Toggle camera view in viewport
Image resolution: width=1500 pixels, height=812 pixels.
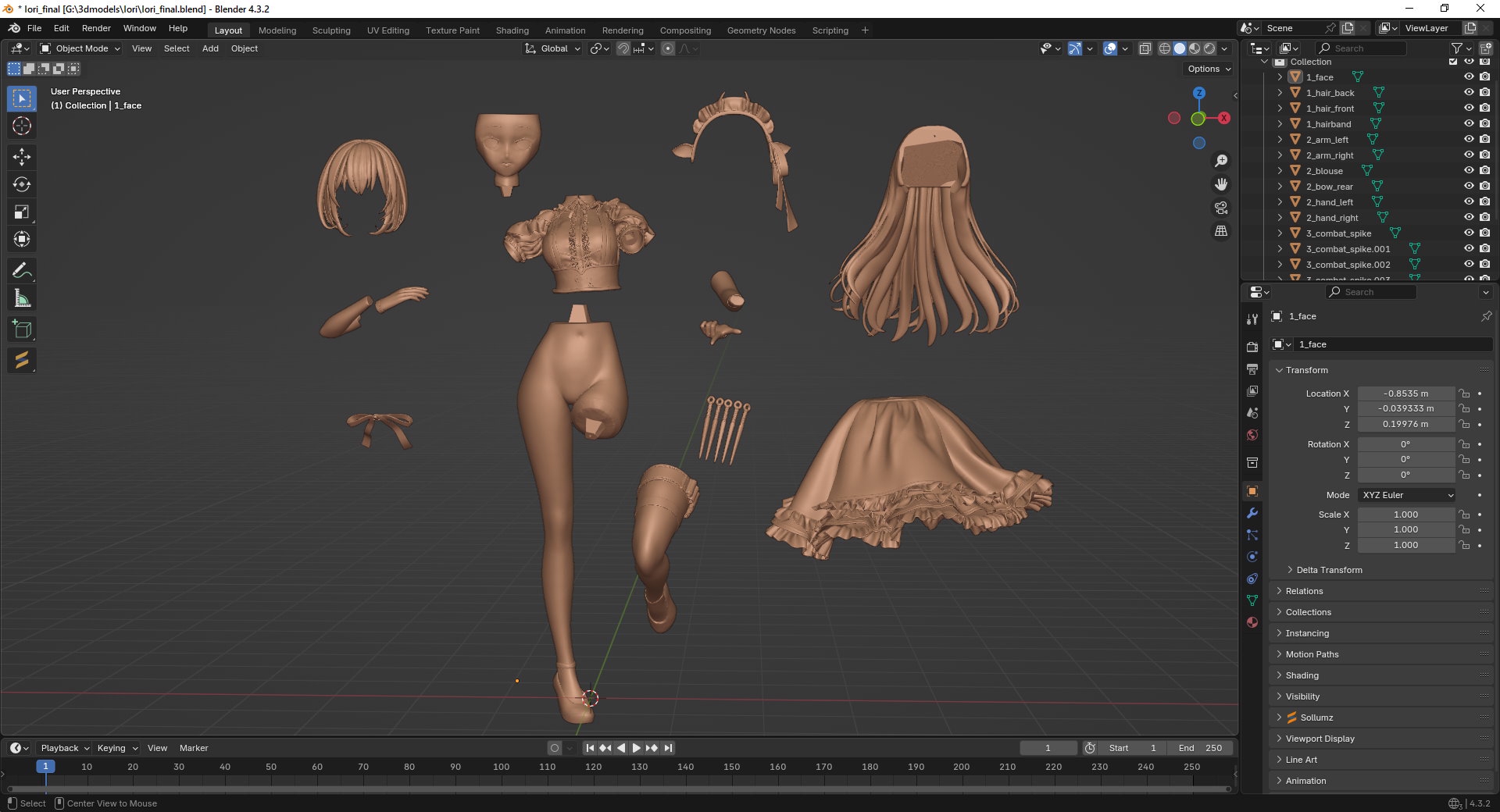point(1221,208)
